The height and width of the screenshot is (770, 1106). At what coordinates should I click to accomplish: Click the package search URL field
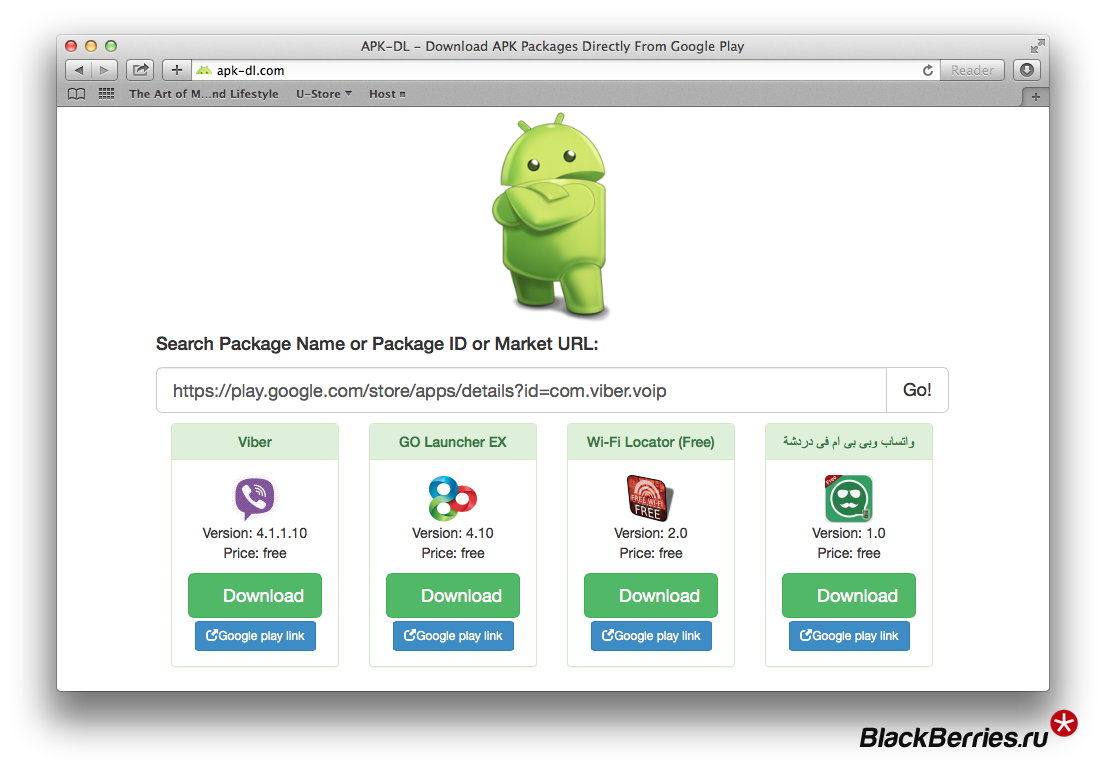pos(521,390)
